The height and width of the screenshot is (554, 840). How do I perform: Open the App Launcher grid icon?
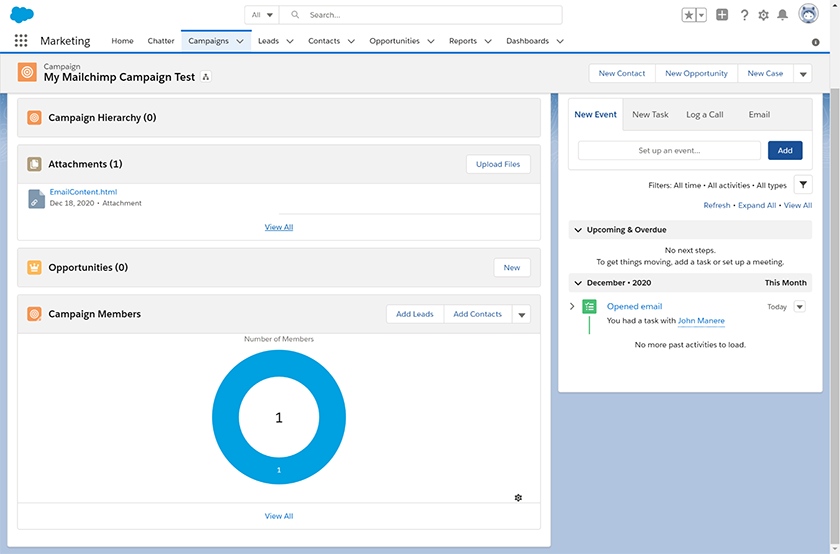tap(21, 41)
